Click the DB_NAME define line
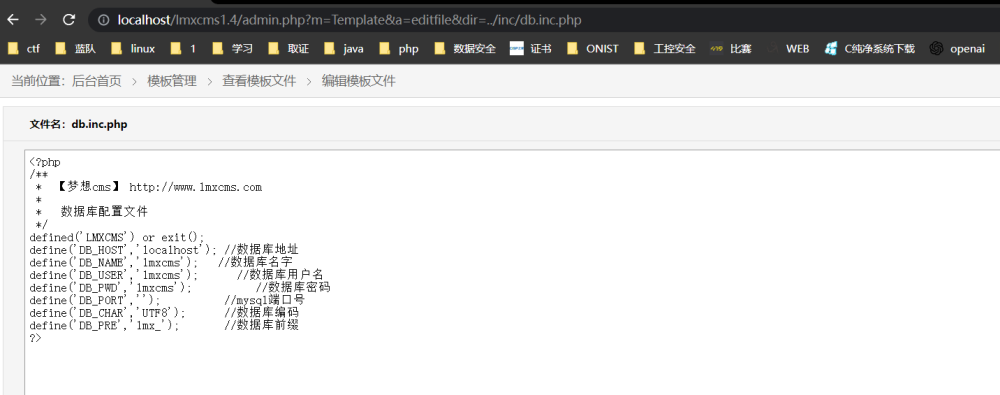 pyautogui.click(x=161, y=263)
